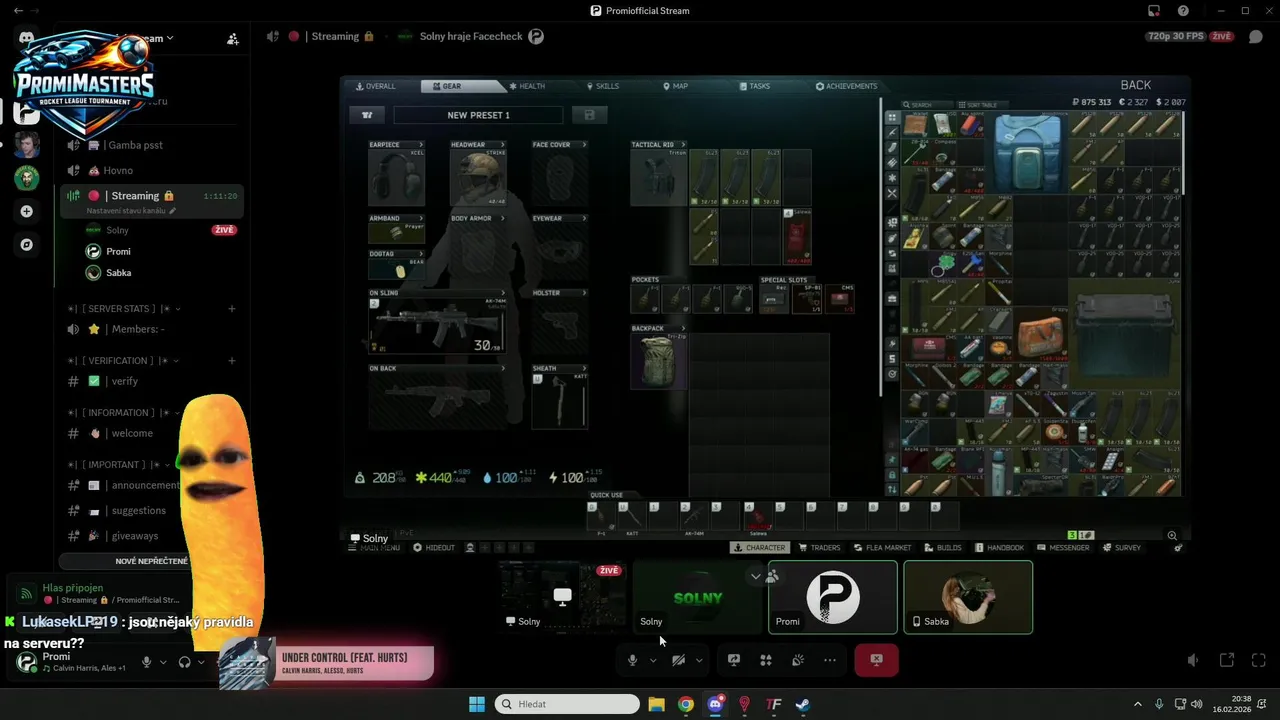Viewport: 1280px width, 720px height.
Task: Create channel in VERIFICATION category
Action: pyautogui.click(x=232, y=361)
